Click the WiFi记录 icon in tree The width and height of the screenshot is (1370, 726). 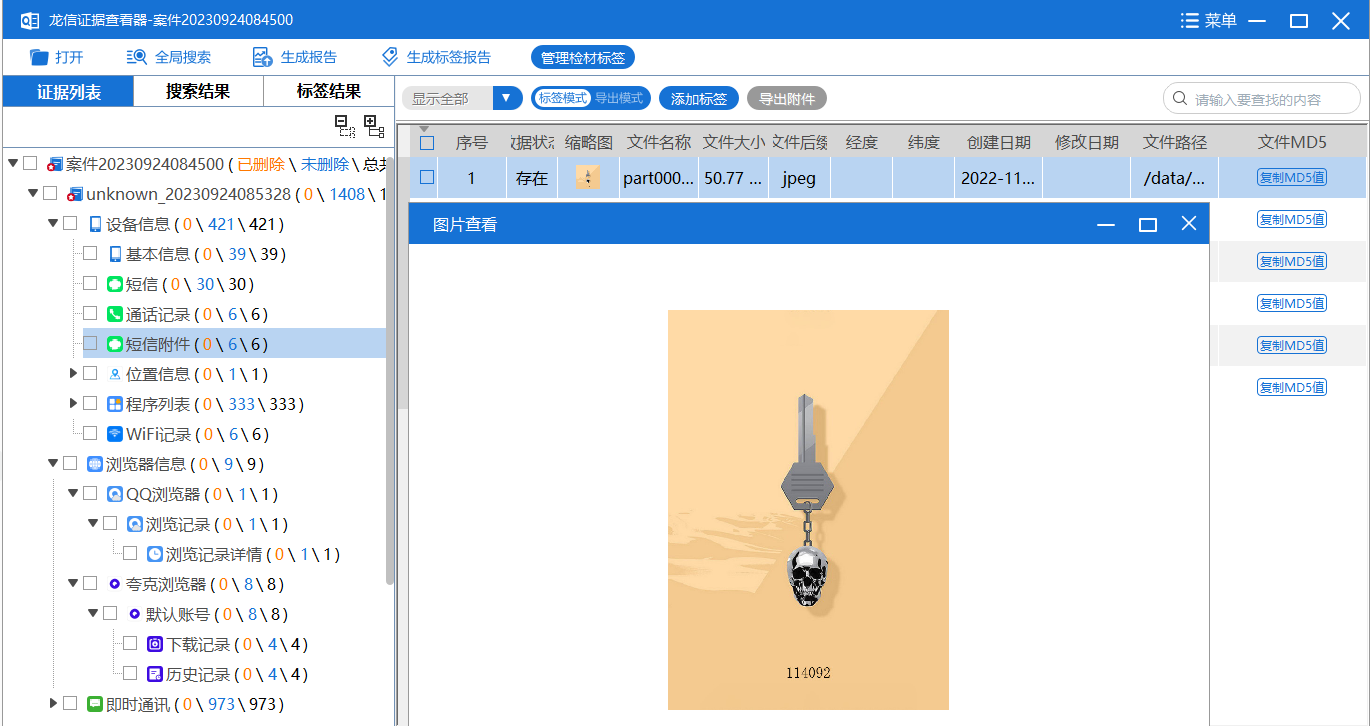(115, 434)
